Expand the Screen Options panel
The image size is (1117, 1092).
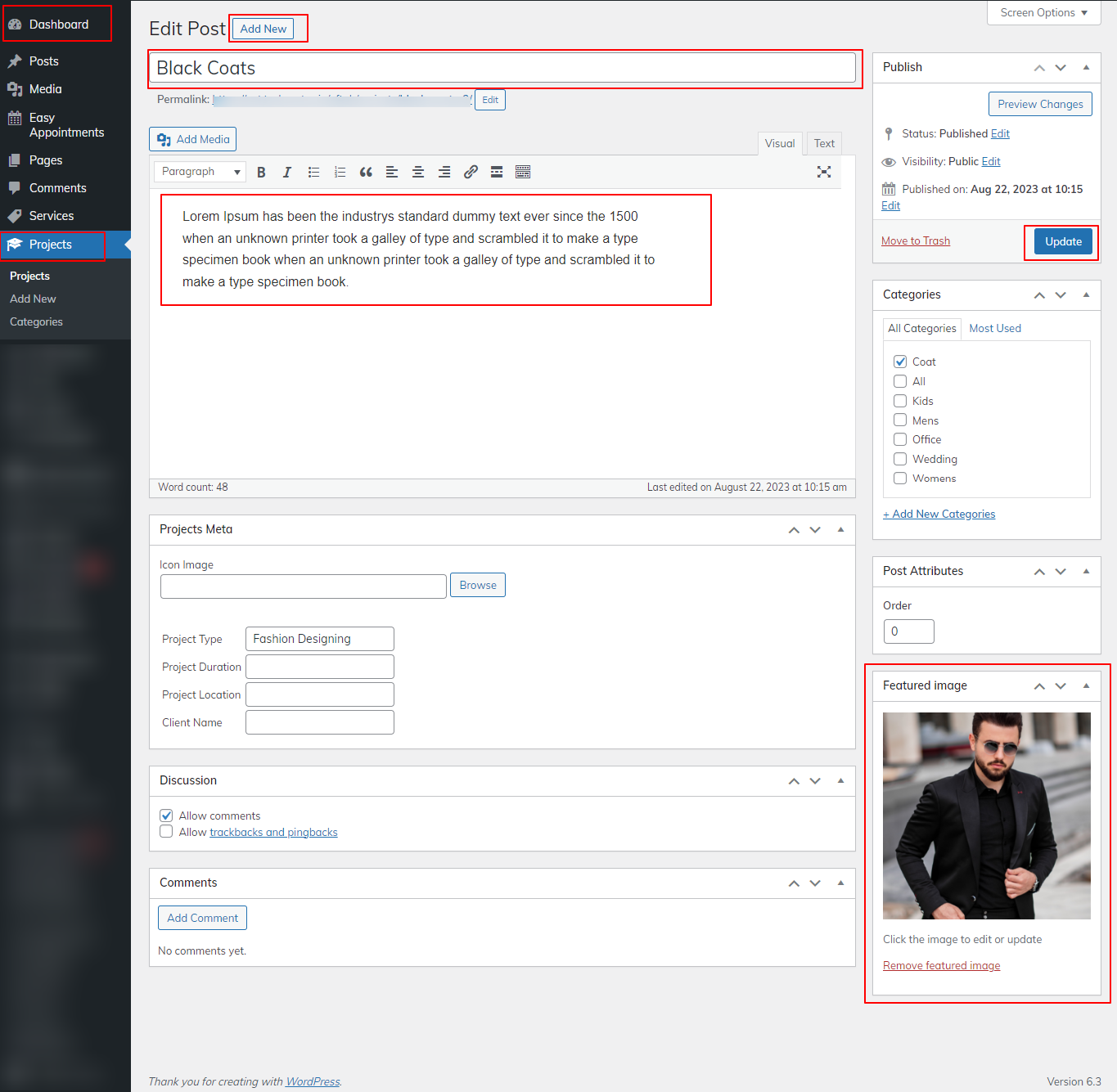pos(1043,13)
